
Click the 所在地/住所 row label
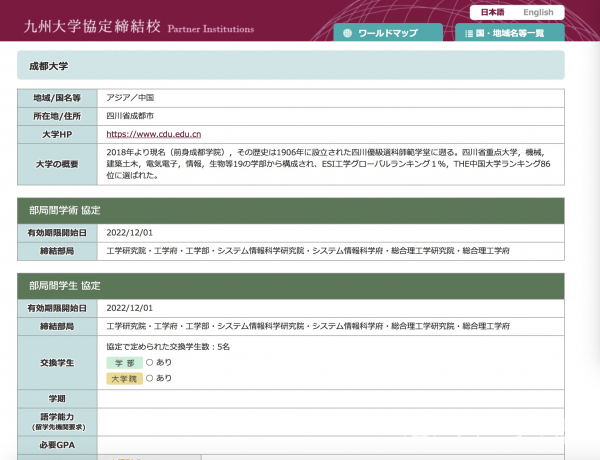tap(57, 116)
